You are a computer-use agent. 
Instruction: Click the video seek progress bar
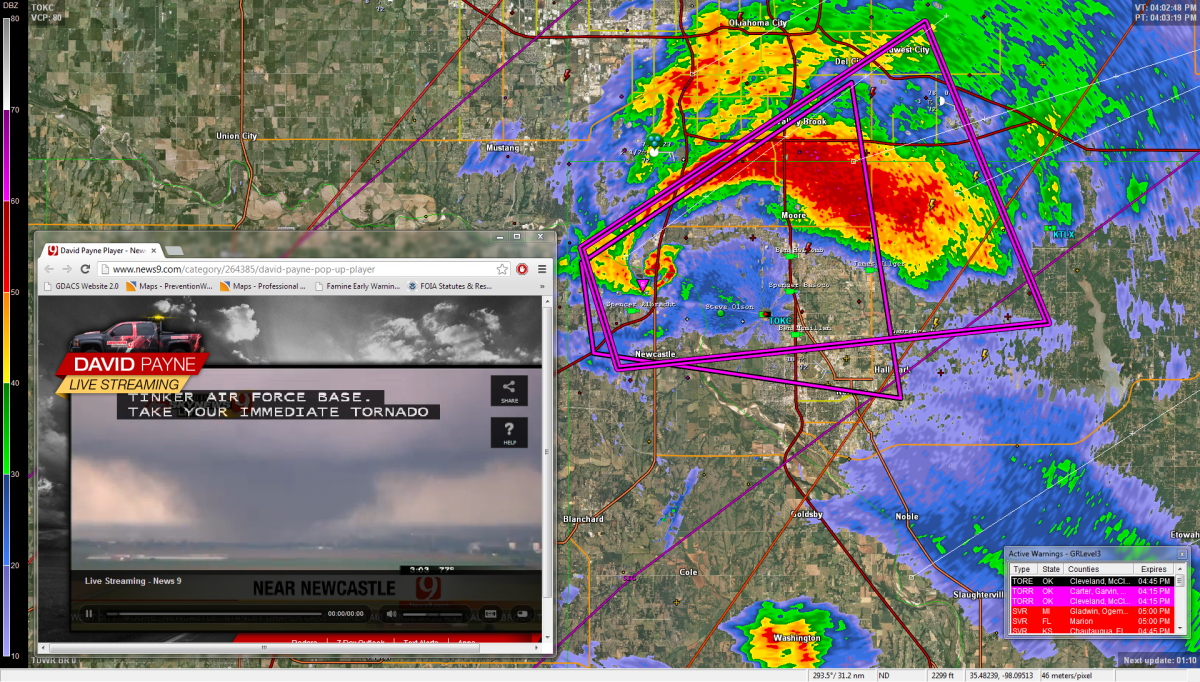pyautogui.click(x=215, y=614)
